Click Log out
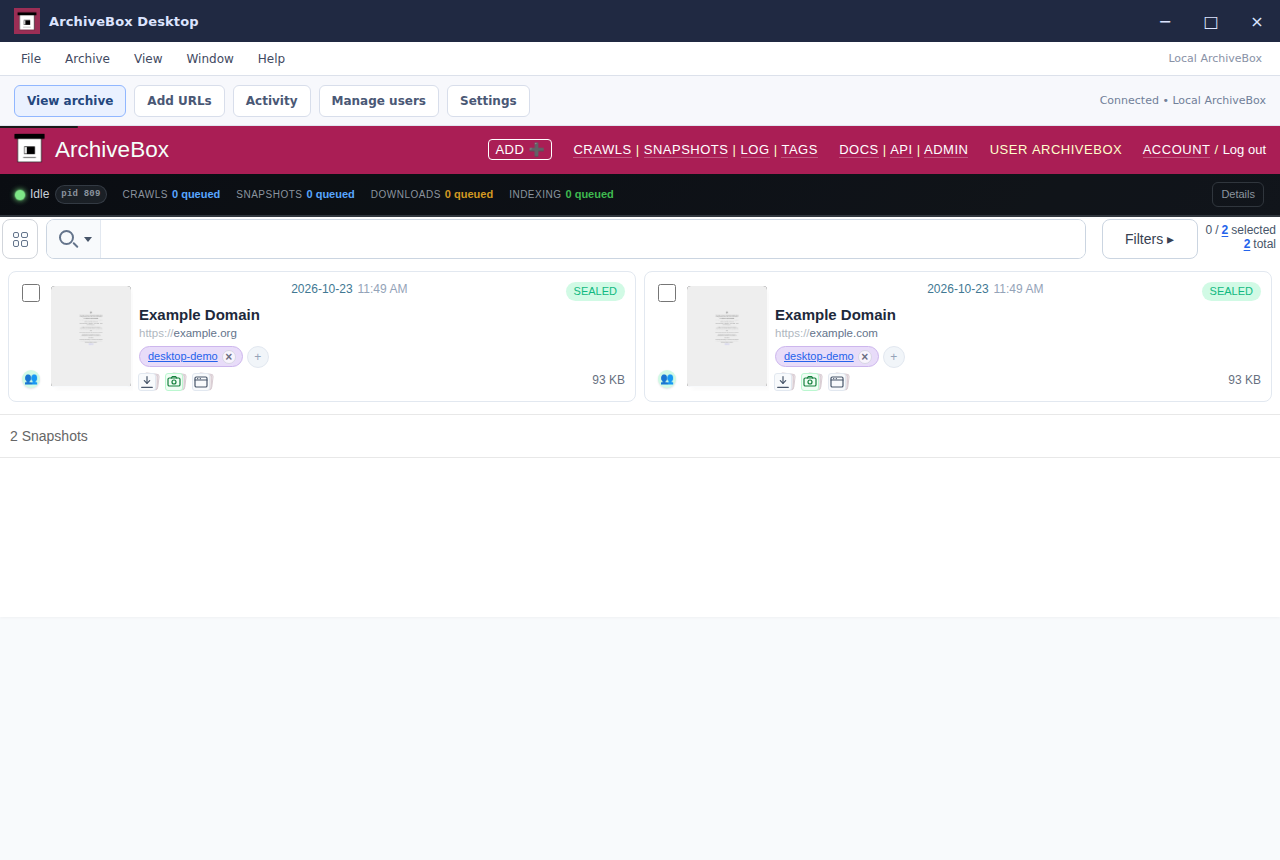Image resolution: width=1280 pixels, height=860 pixels. coord(1244,150)
